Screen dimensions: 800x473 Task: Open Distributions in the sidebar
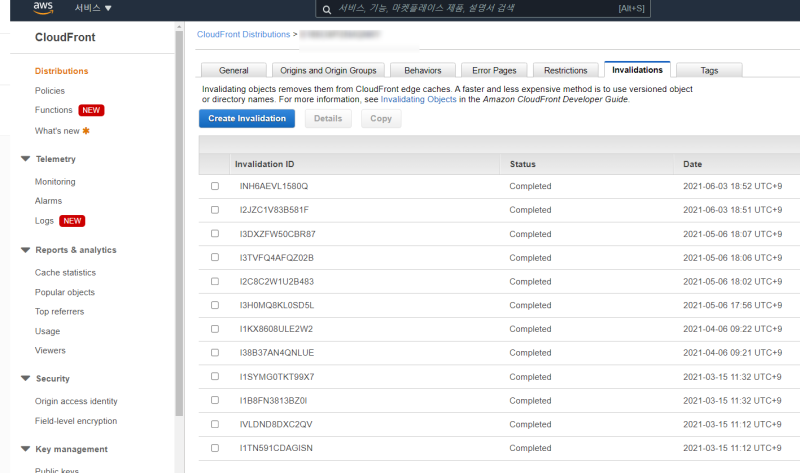pos(61,71)
